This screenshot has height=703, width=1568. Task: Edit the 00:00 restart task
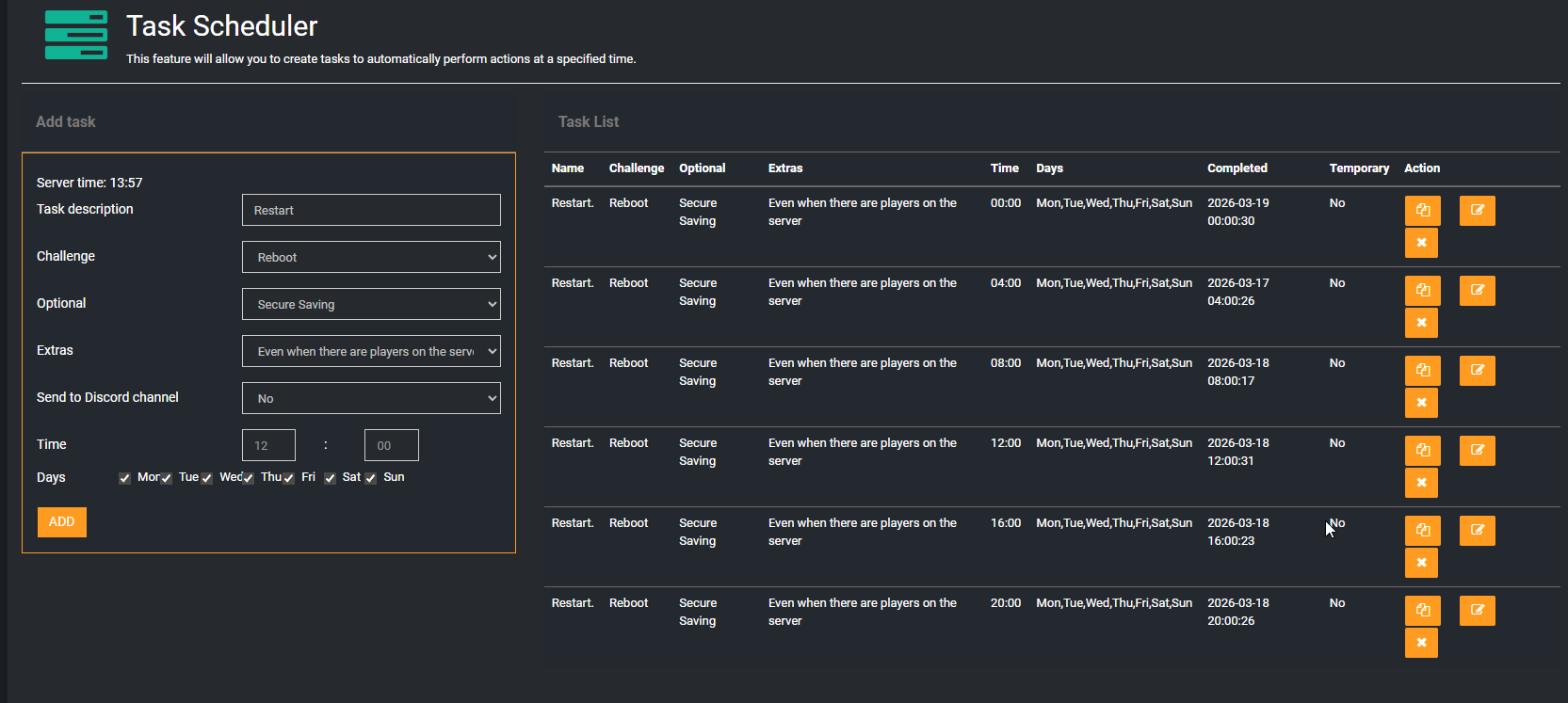tap(1477, 211)
